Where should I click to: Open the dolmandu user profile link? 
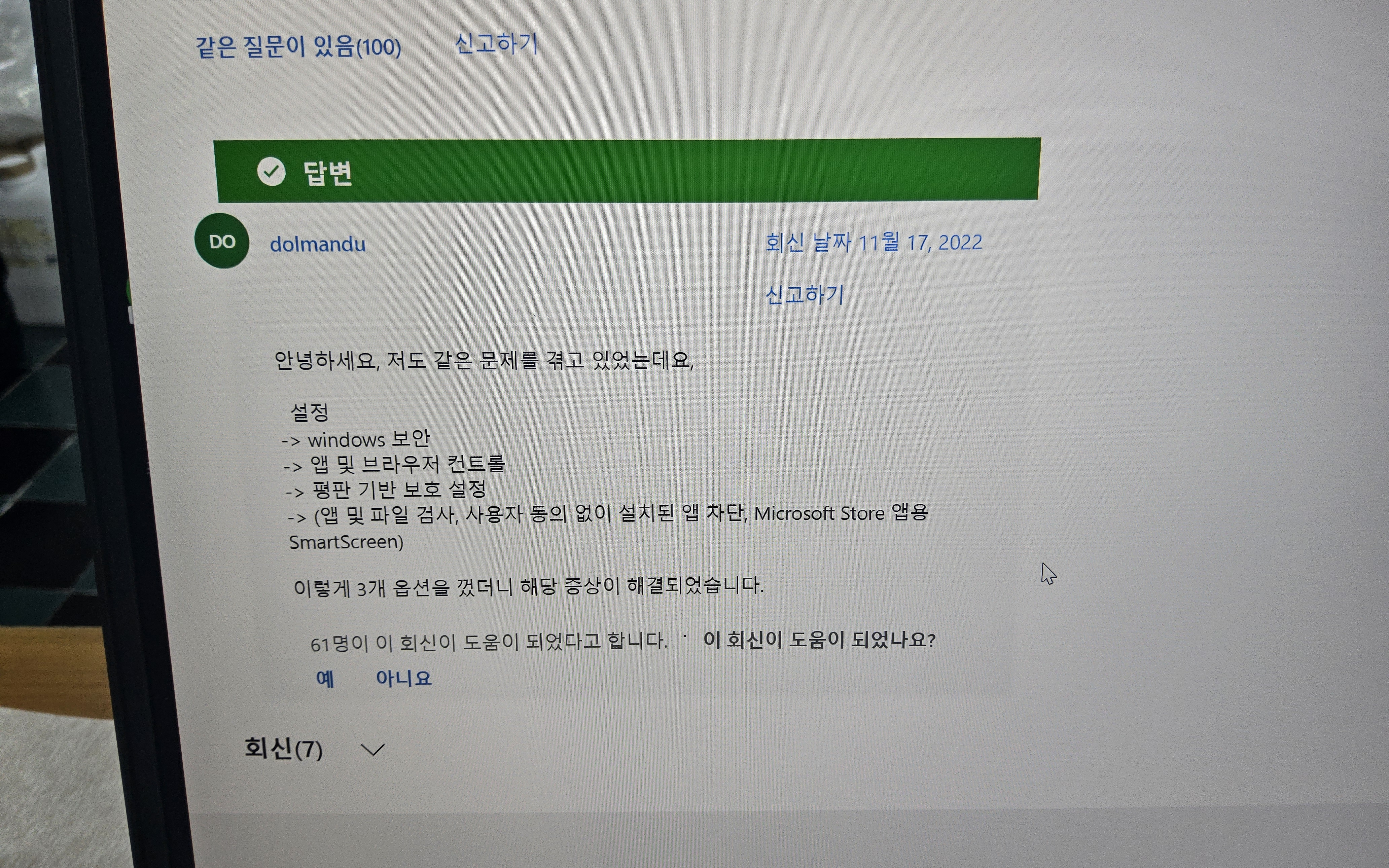[x=317, y=245]
